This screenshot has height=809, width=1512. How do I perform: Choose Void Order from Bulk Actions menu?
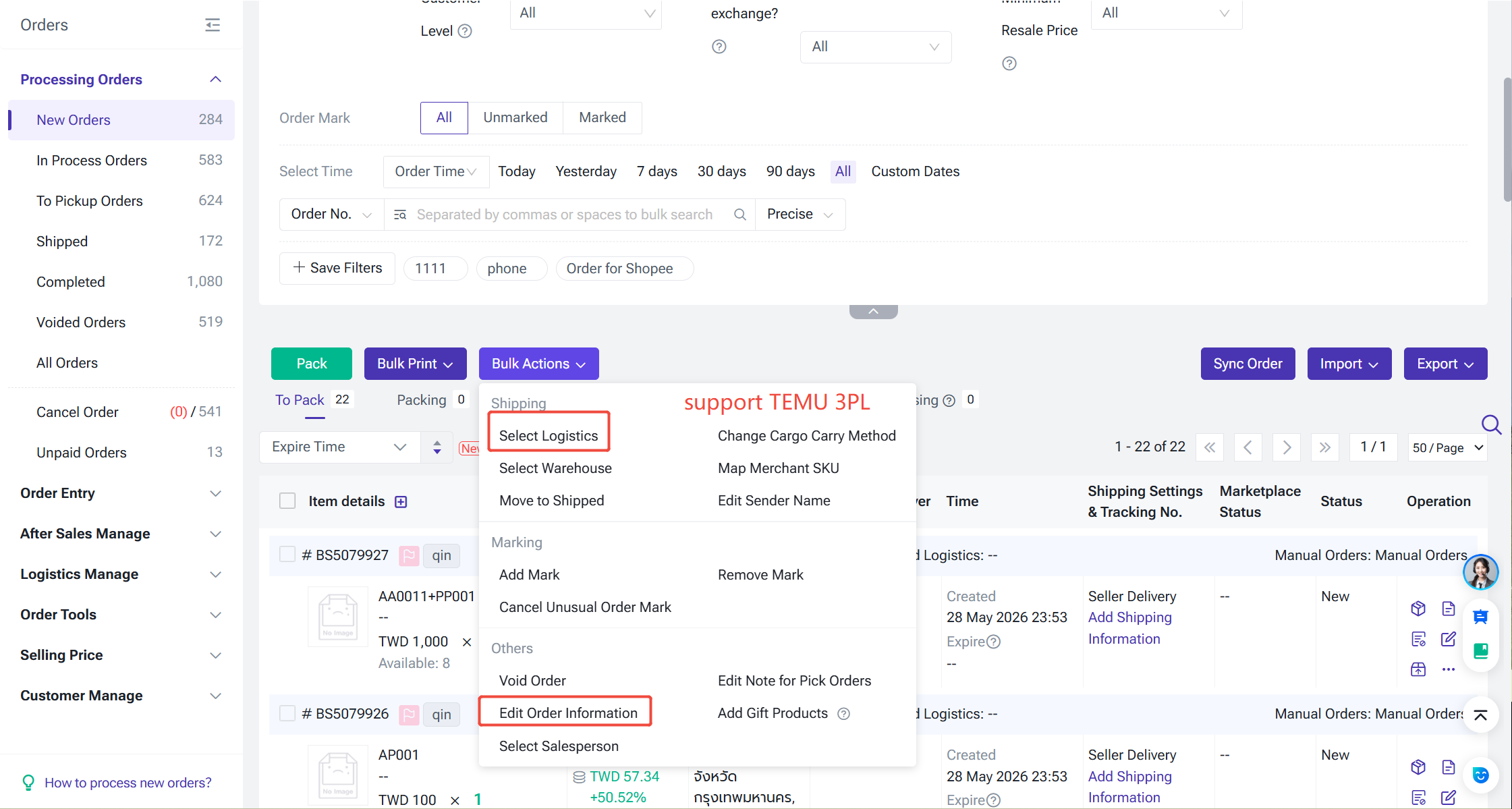[x=532, y=681]
